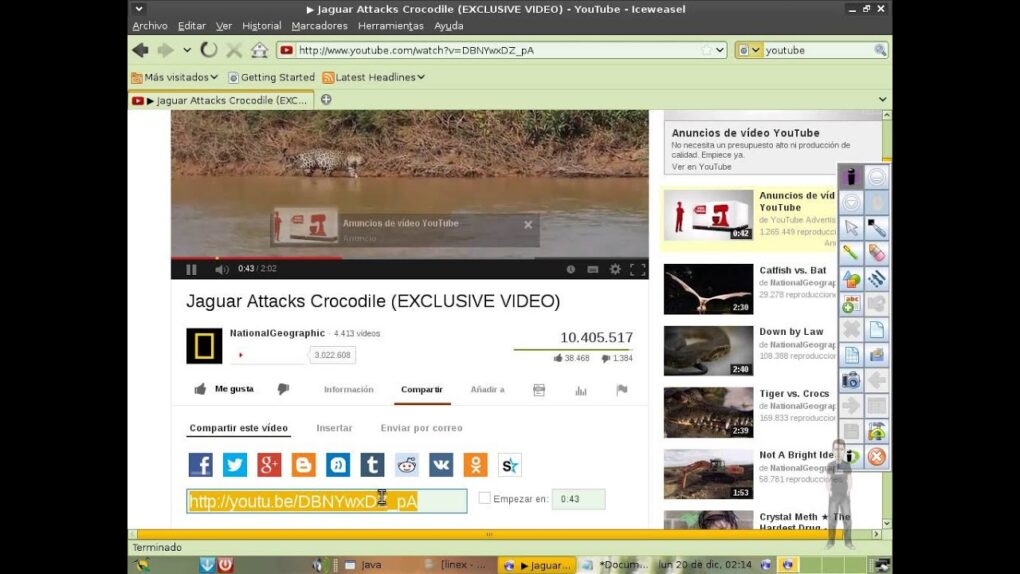Select the add text tool in annotation toolbar
Image resolution: width=1020 pixels, height=574 pixels.
(x=851, y=304)
